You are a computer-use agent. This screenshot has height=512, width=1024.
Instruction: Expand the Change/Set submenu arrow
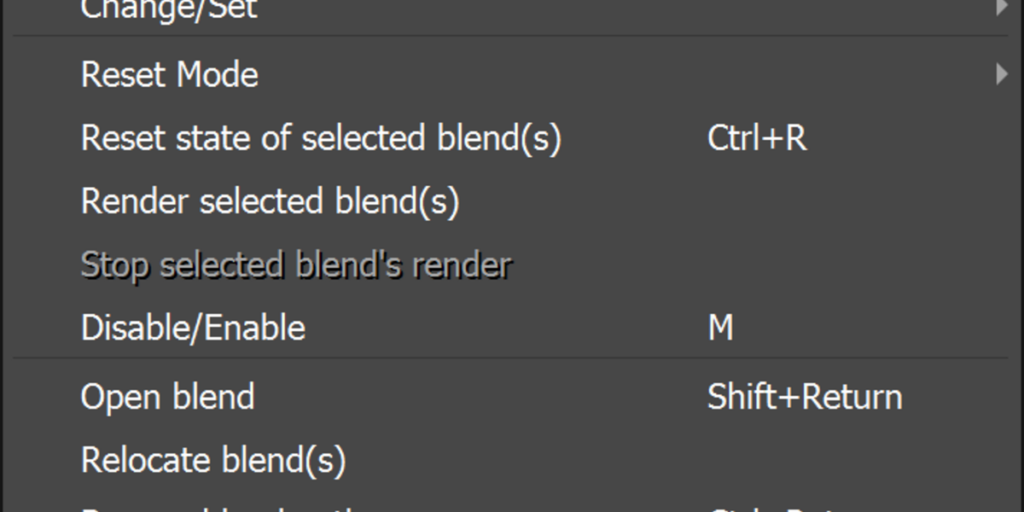tap(1001, 8)
